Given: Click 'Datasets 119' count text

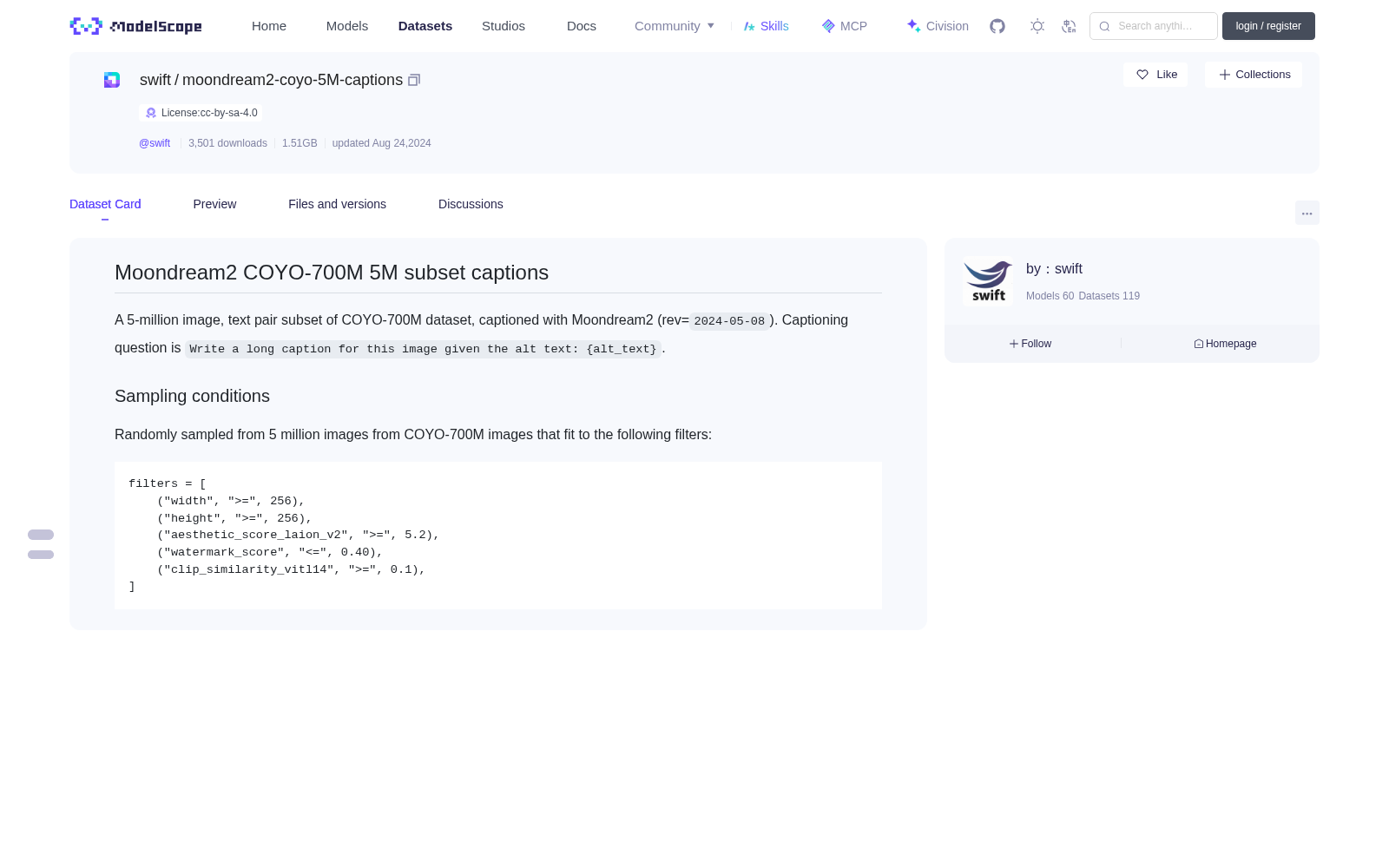Looking at the screenshot, I should [x=1109, y=296].
